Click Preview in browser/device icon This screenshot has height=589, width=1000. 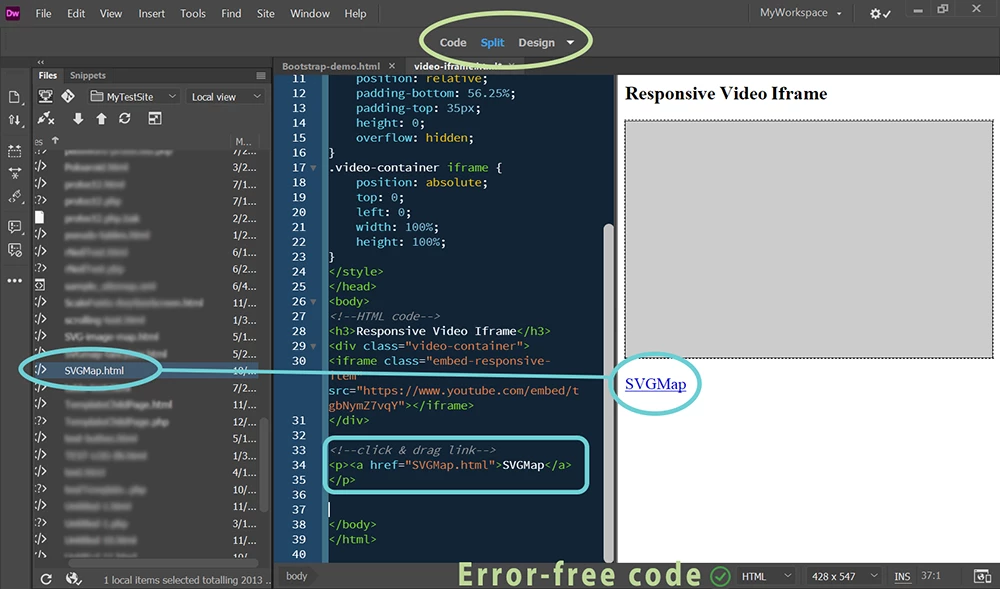click(x=983, y=576)
